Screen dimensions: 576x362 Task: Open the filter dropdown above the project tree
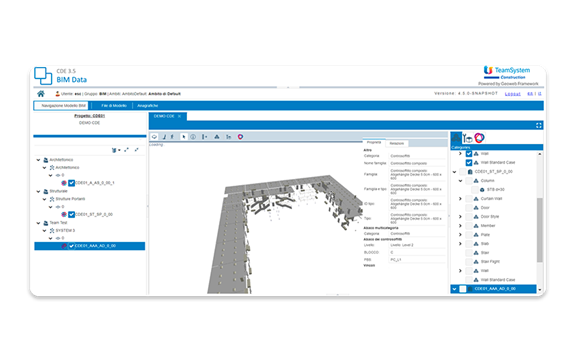pos(116,150)
